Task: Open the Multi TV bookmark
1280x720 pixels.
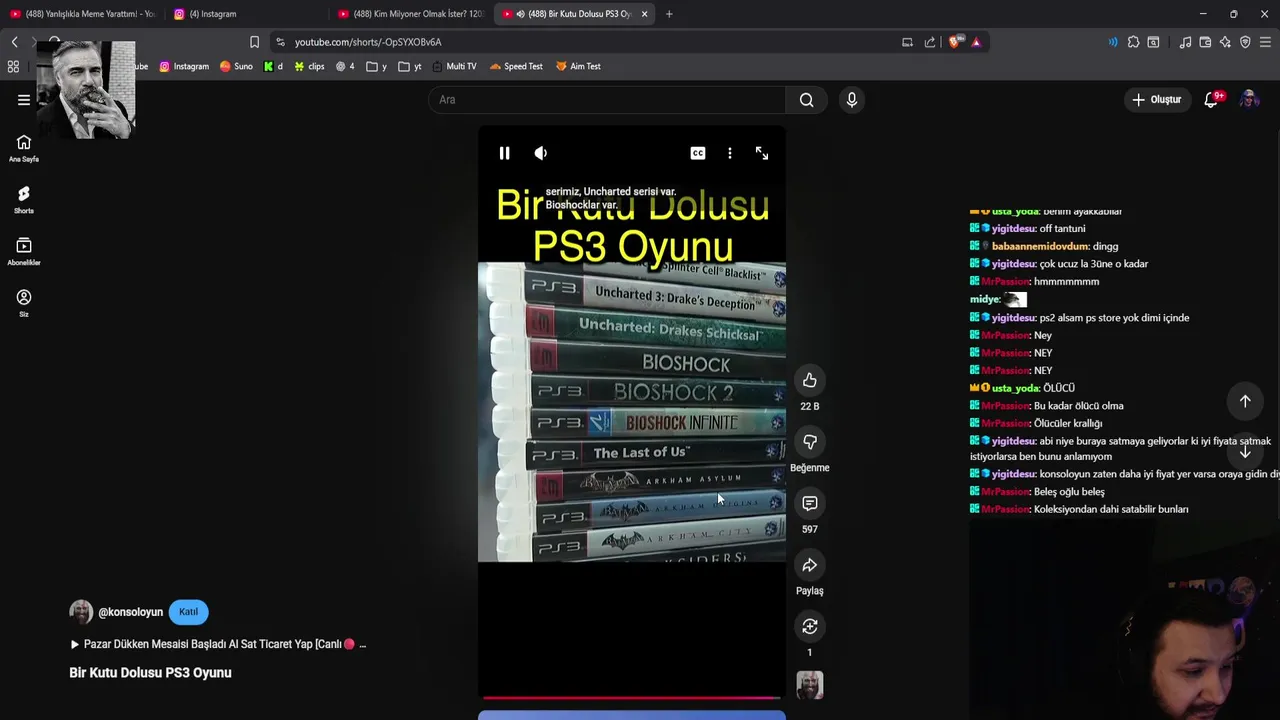Action: point(454,66)
